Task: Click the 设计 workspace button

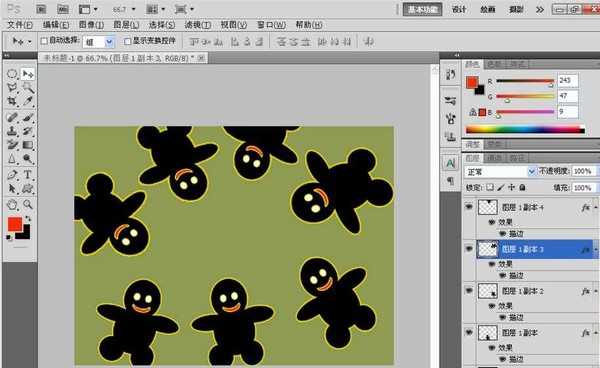Action: pos(459,9)
